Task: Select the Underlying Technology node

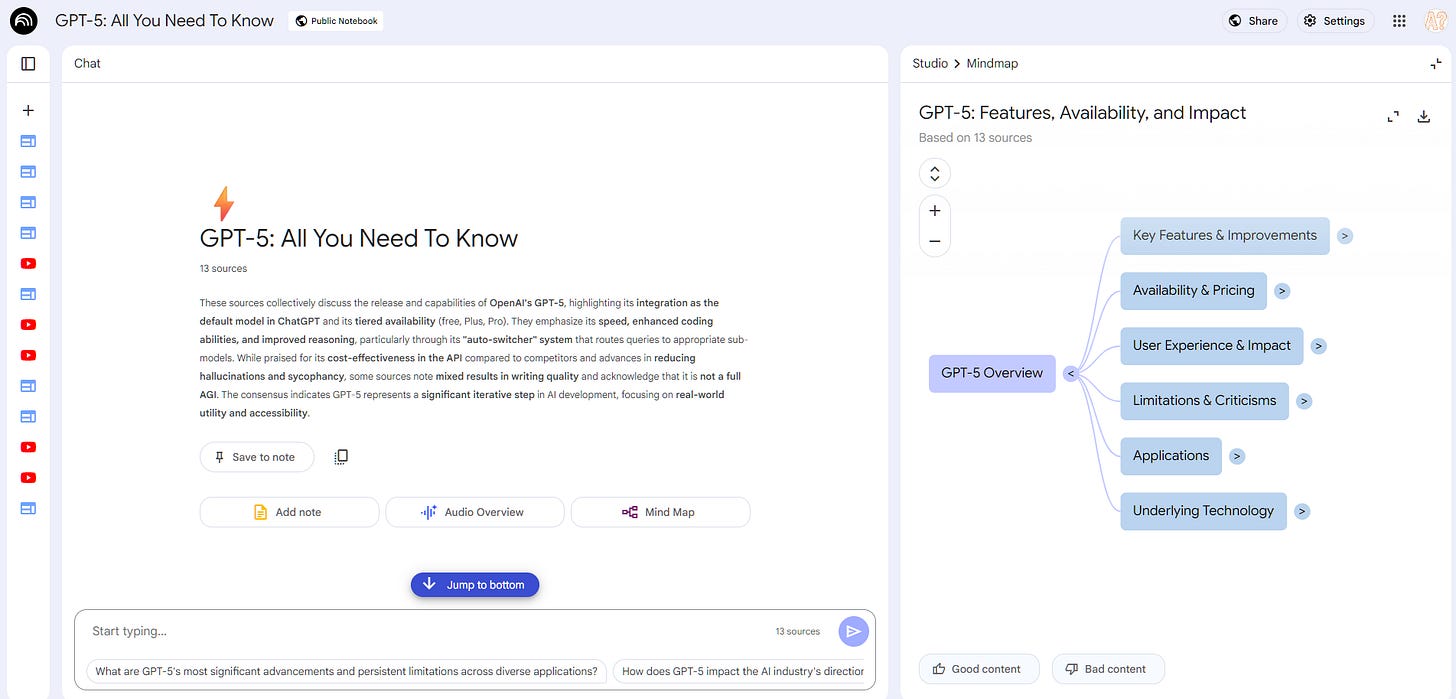Action: pyautogui.click(x=1203, y=511)
